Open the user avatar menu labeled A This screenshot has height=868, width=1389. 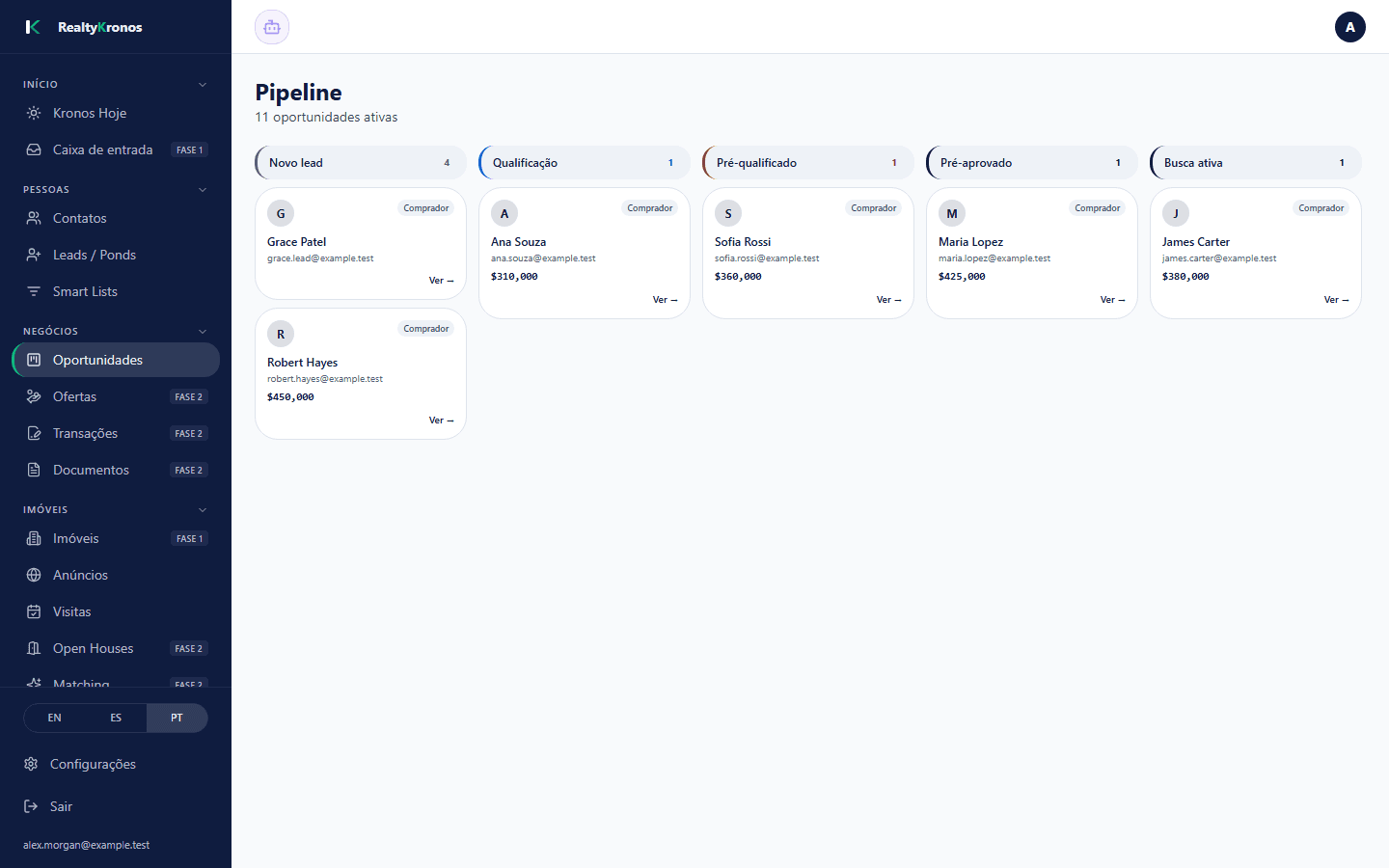click(x=1349, y=27)
